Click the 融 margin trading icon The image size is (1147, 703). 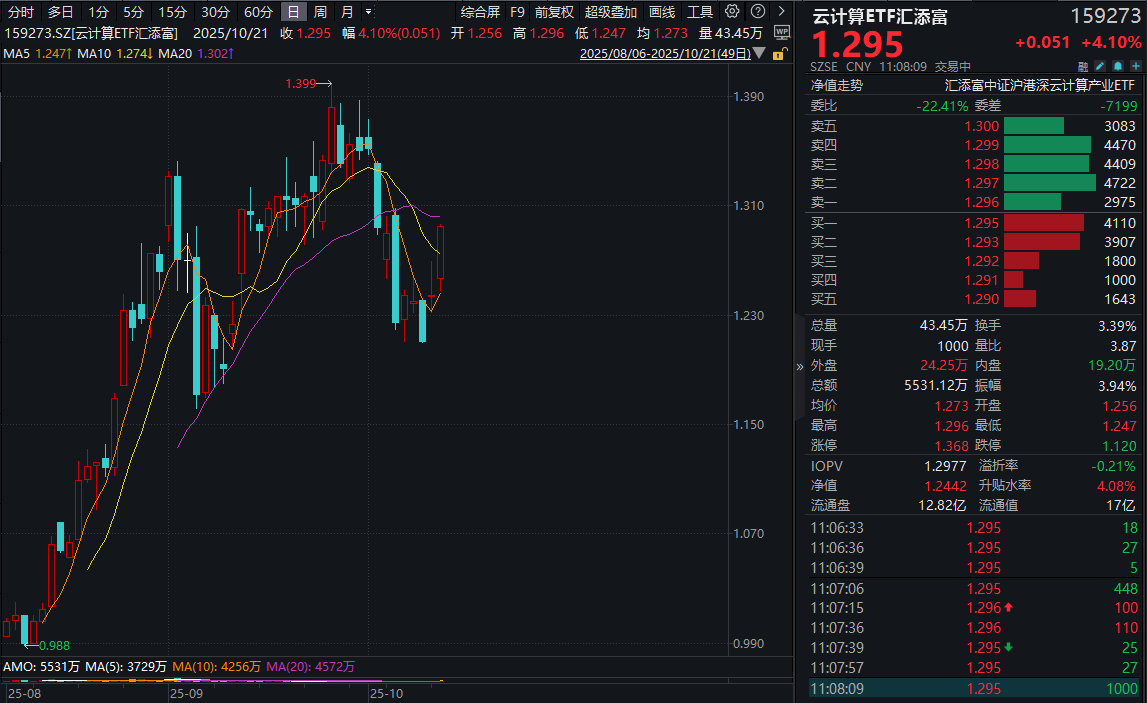pos(1083,67)
